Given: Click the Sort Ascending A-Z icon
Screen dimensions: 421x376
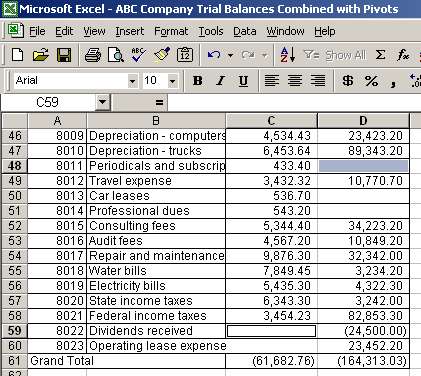Looking at the screenshot, I should click(x=288, y=55).
